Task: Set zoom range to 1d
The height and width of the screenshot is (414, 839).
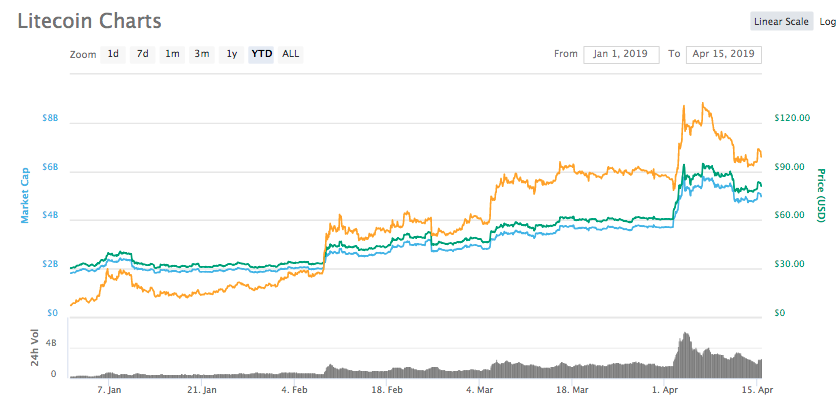Action: click(113, 54)
